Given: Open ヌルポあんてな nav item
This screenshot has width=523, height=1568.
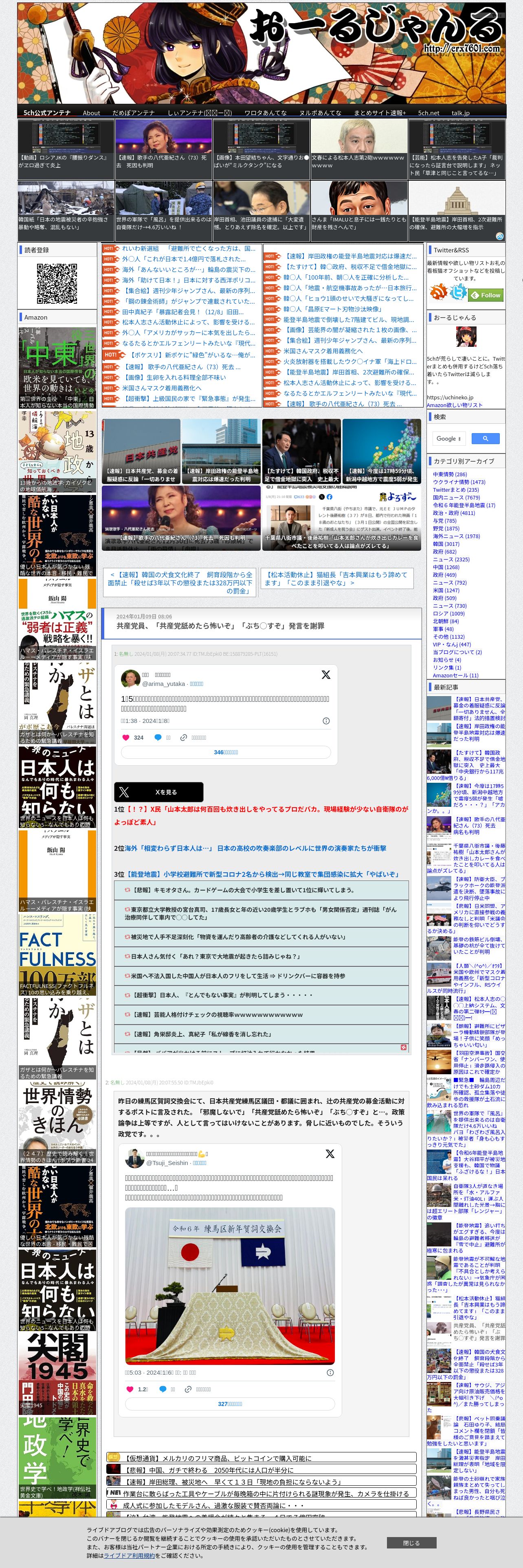Looking at the screenshot, I should point(320,113).
